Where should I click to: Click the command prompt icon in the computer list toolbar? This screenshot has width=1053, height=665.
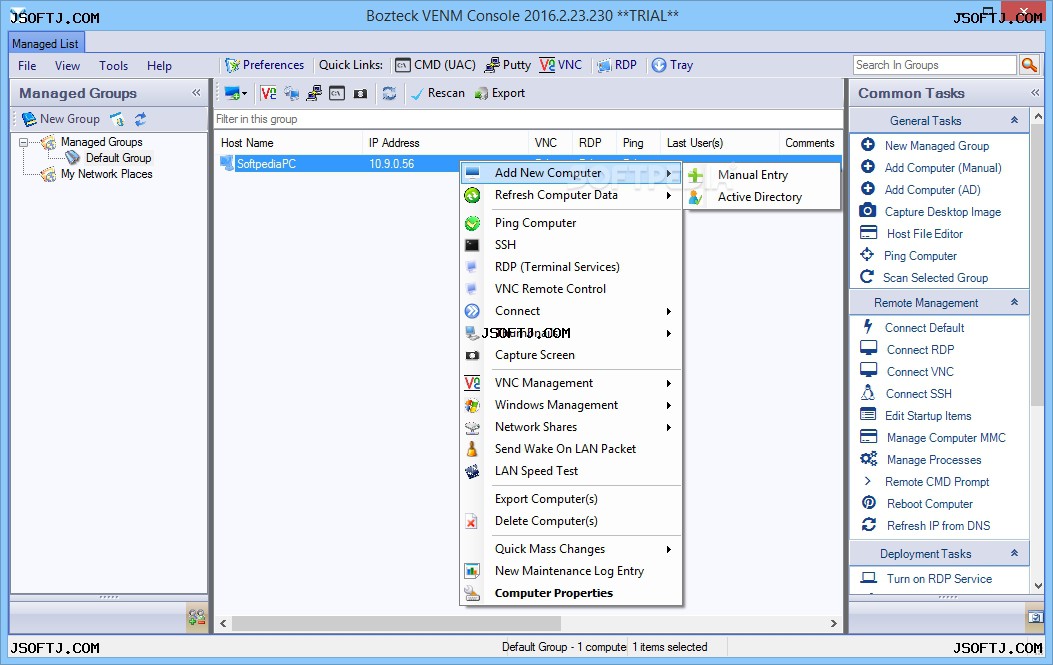tap(336, 93)
